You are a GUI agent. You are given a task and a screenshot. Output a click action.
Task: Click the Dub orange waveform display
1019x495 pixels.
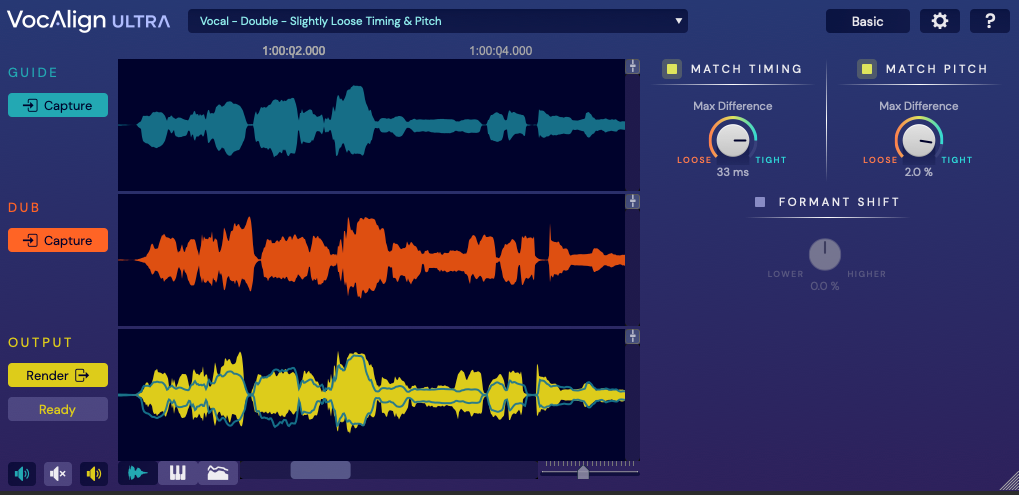click(x=371, y=260)
